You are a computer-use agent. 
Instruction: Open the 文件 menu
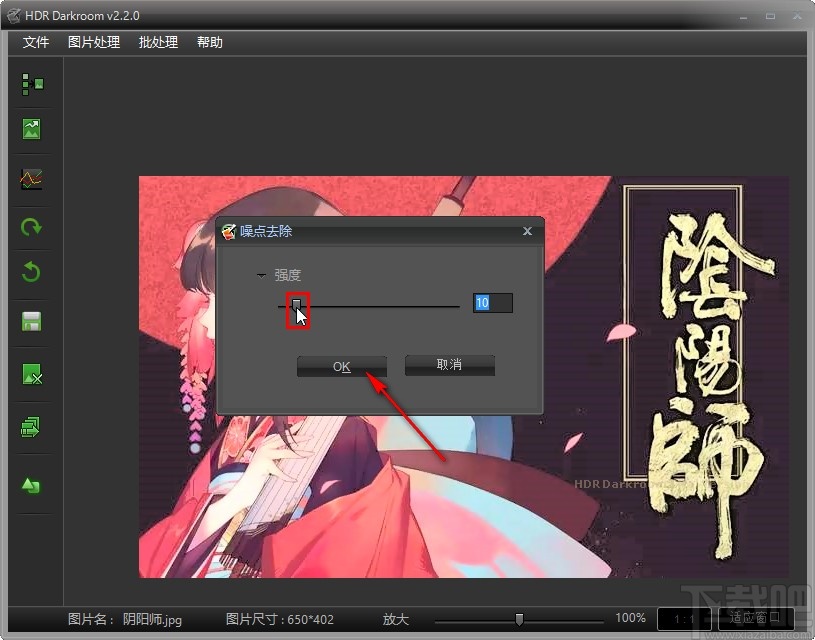click(x=35, y=42)
